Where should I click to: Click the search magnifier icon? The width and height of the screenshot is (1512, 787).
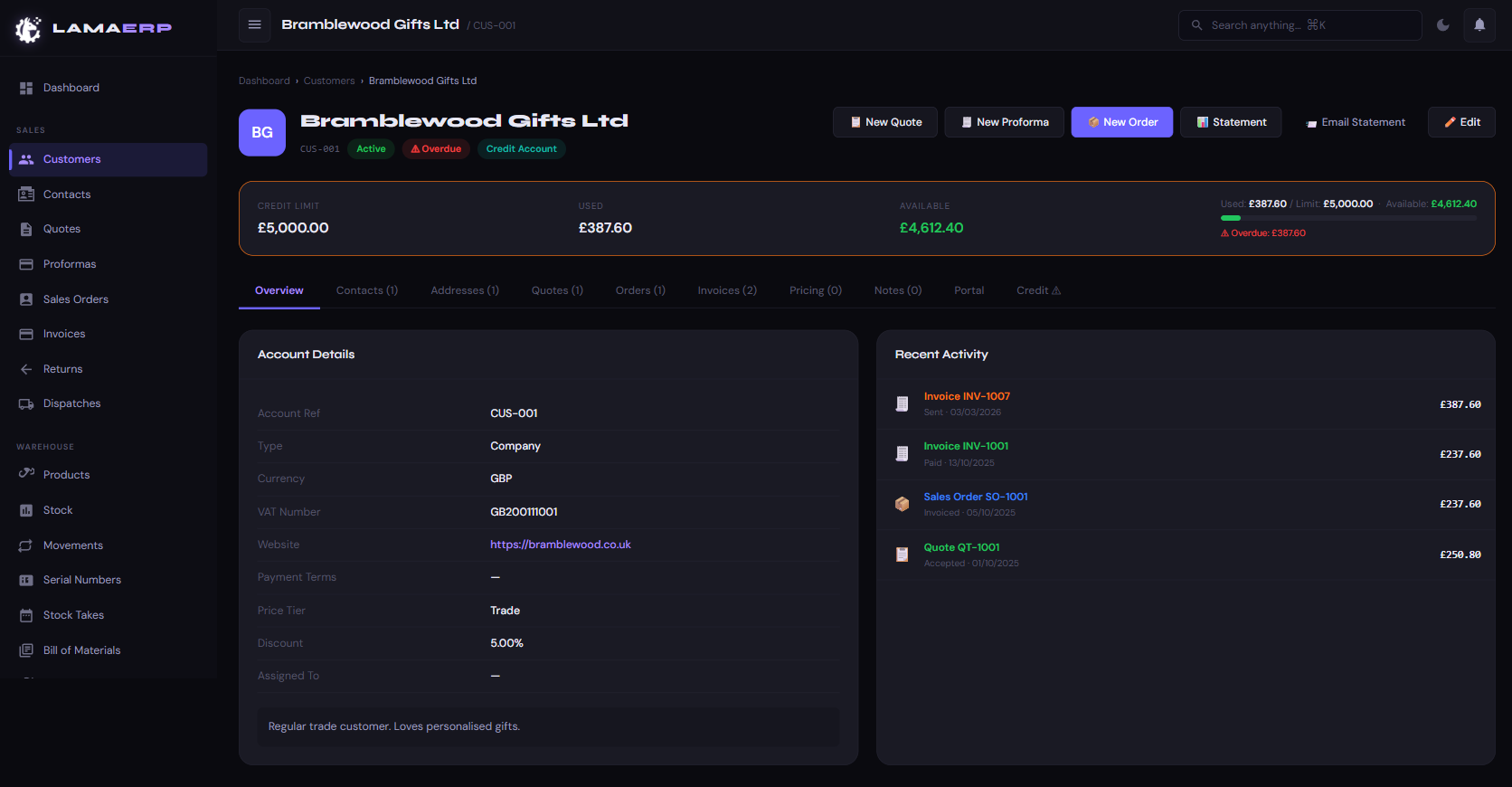click(x=1196, y=25)
